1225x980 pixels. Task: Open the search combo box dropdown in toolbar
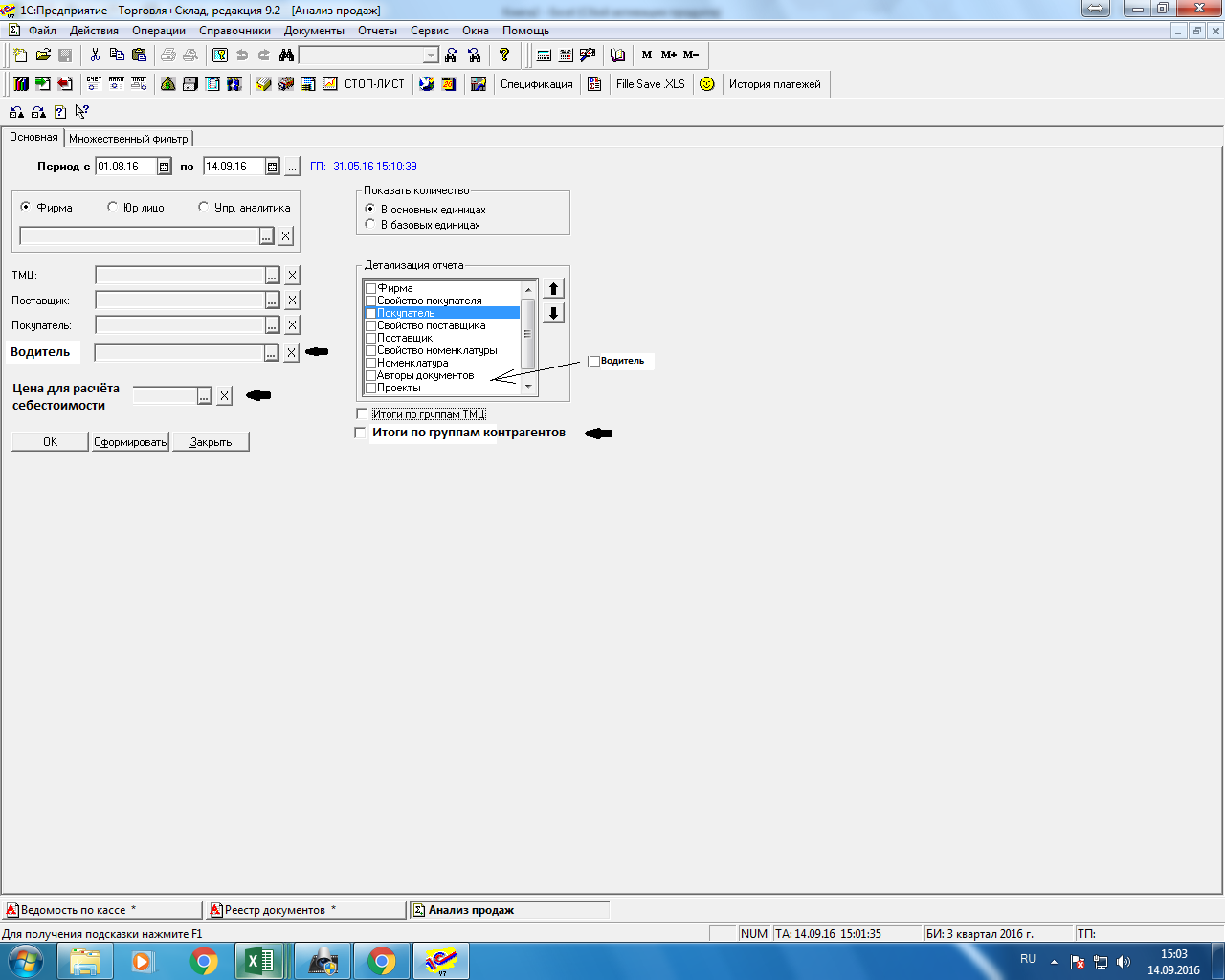[x=431, y=56]
